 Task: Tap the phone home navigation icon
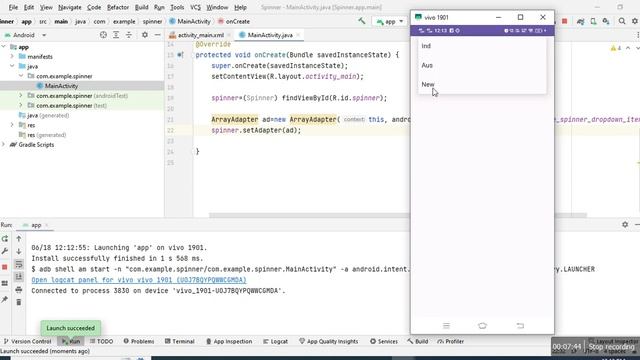point(482,326)
